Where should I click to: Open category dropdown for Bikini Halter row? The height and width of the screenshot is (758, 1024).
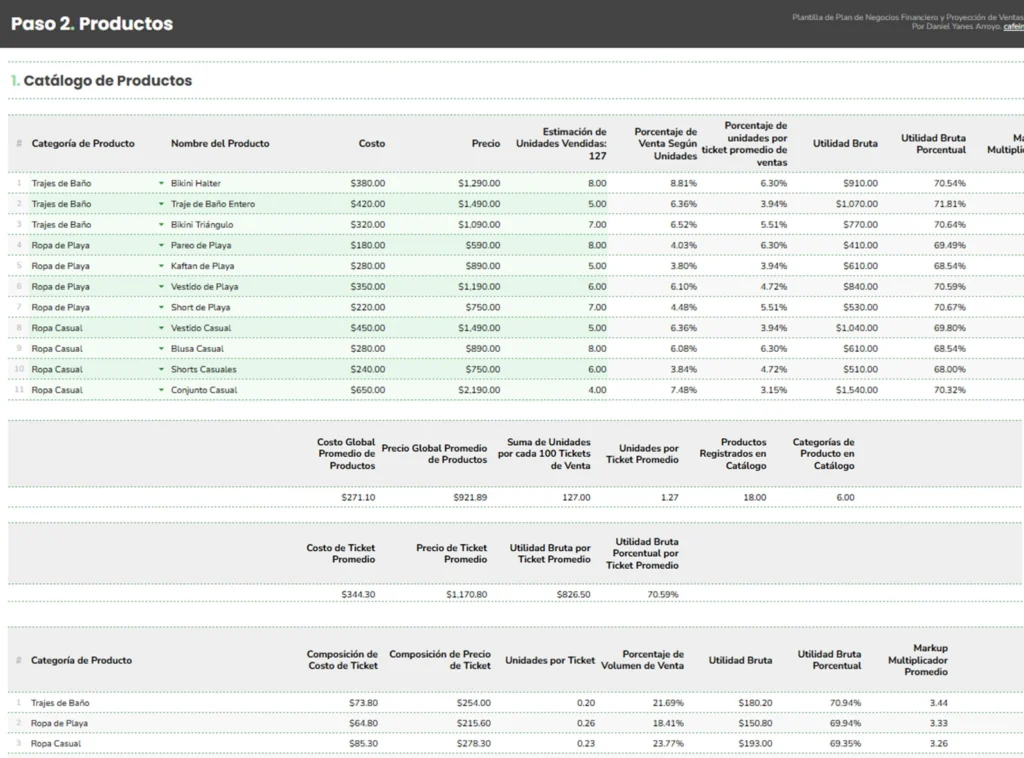coord(161,183)
